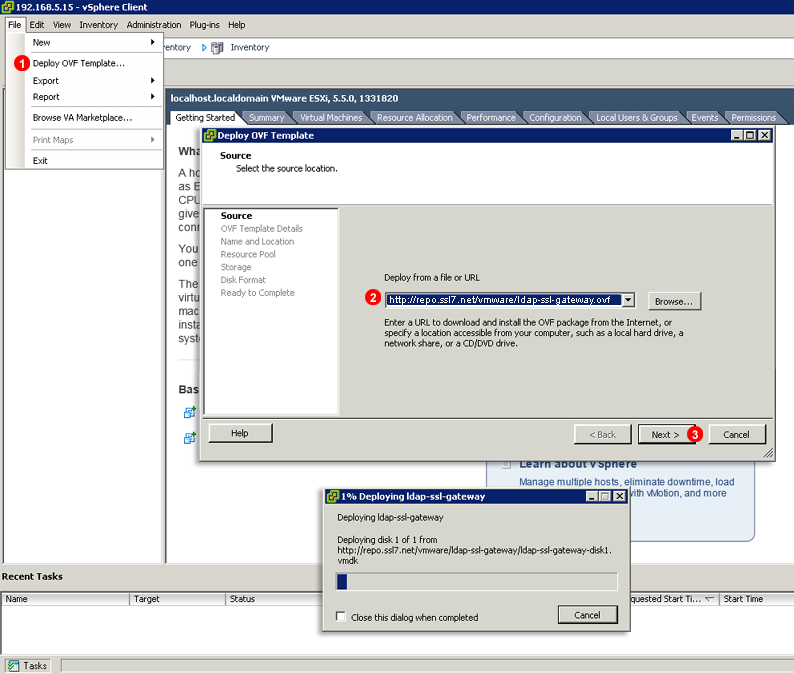Open the Inventory menu

tap(98, 25)
